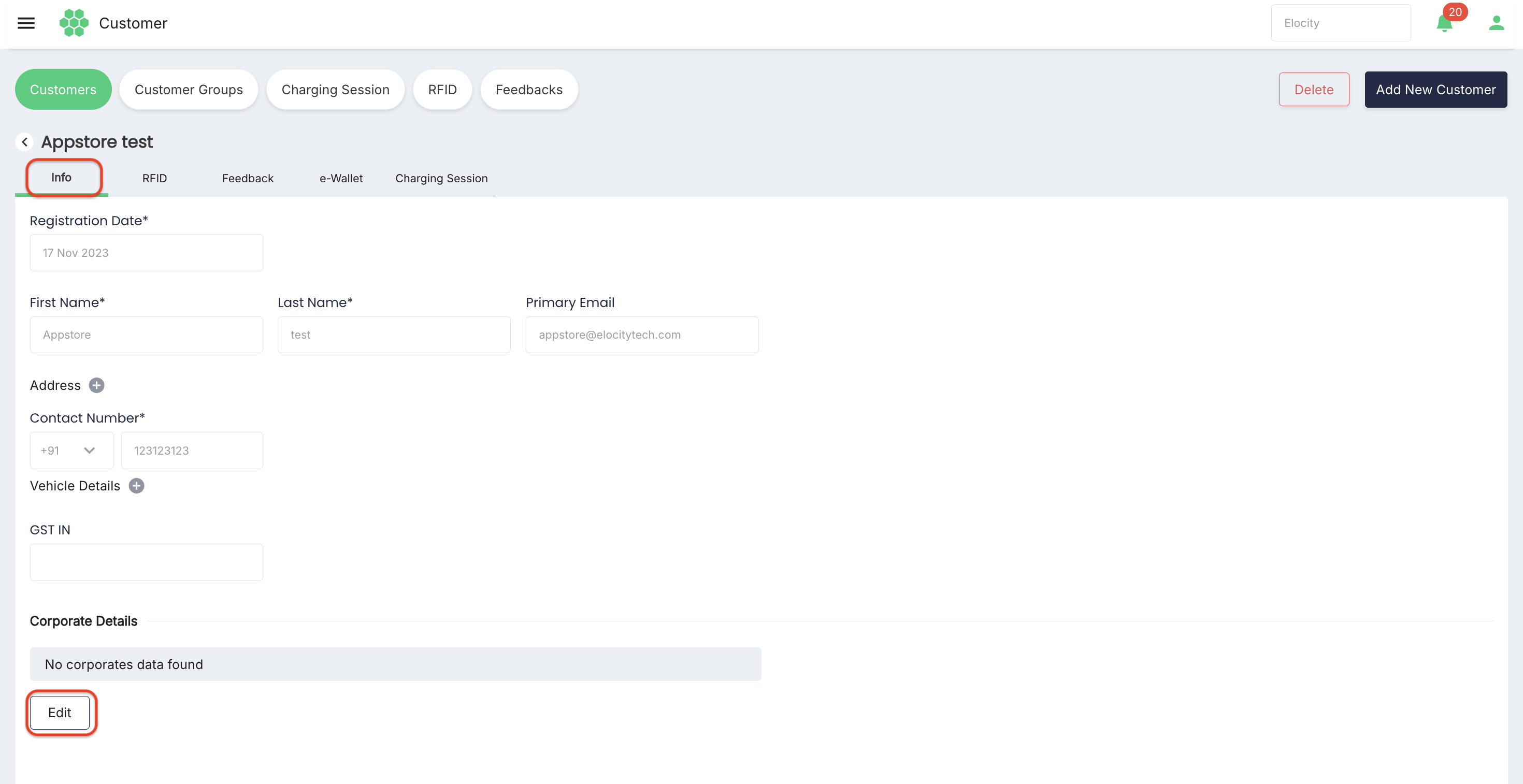Click Add New Customer button
The image size is (1523, 784).
1435,89
